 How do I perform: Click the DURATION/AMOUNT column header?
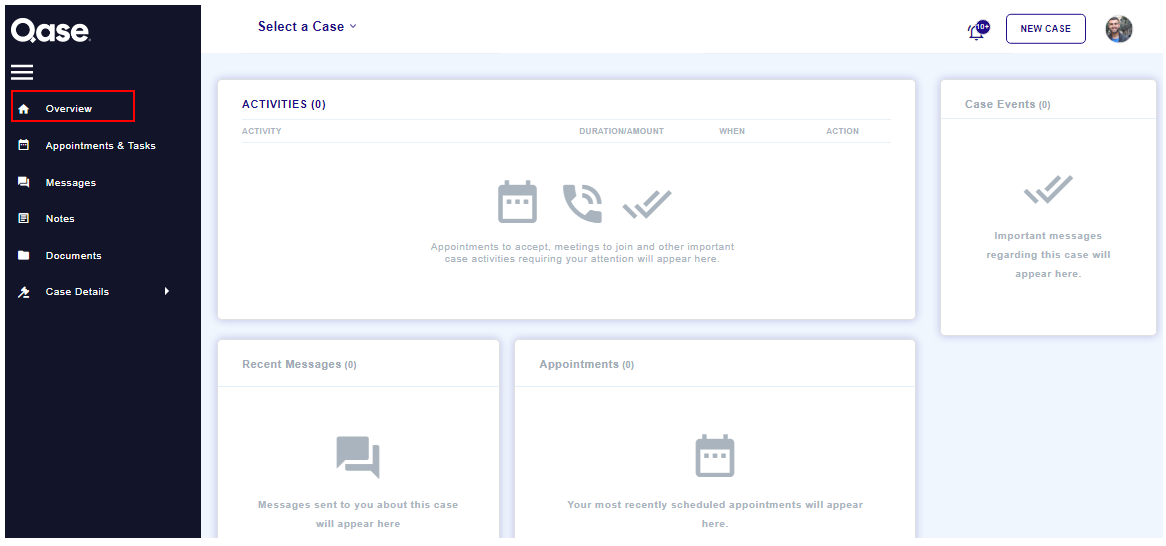click(x=622, y=131)
